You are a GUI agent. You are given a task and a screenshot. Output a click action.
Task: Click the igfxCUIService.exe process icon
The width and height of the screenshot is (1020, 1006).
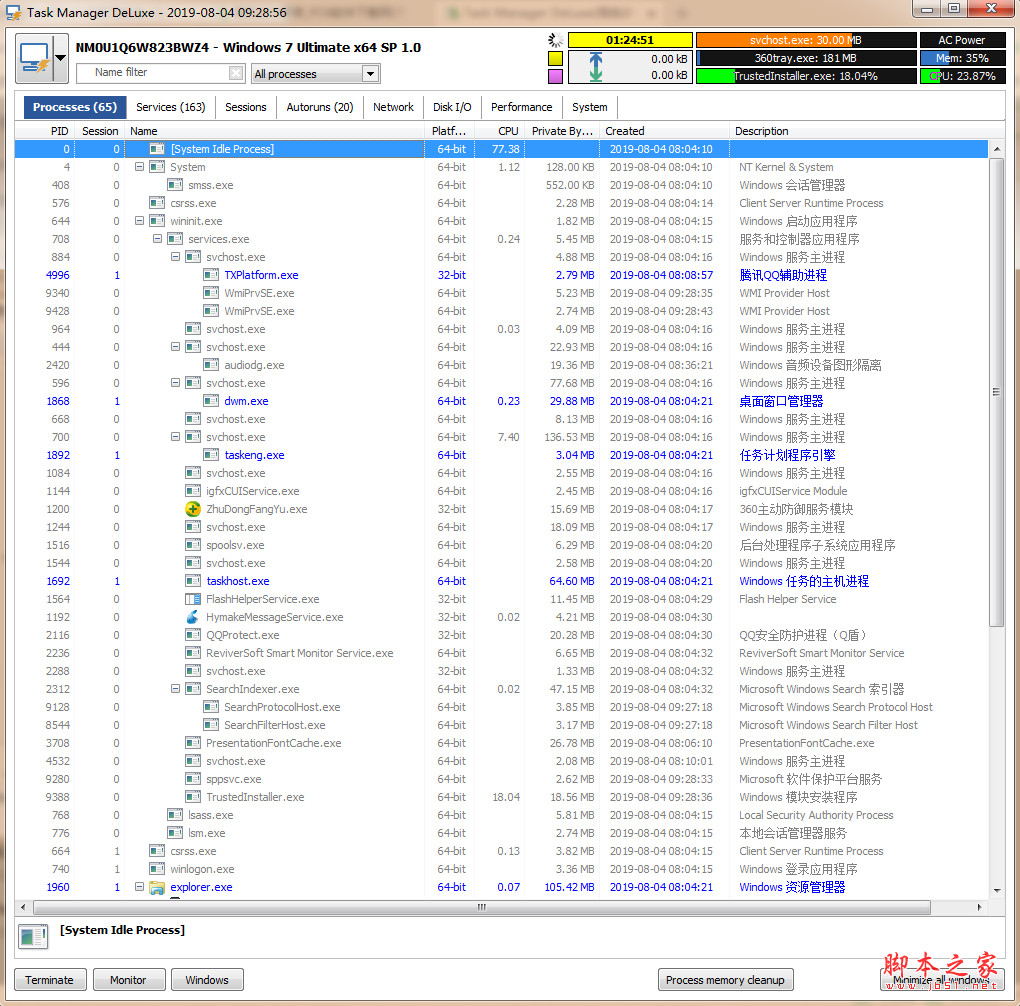(193, 491)
